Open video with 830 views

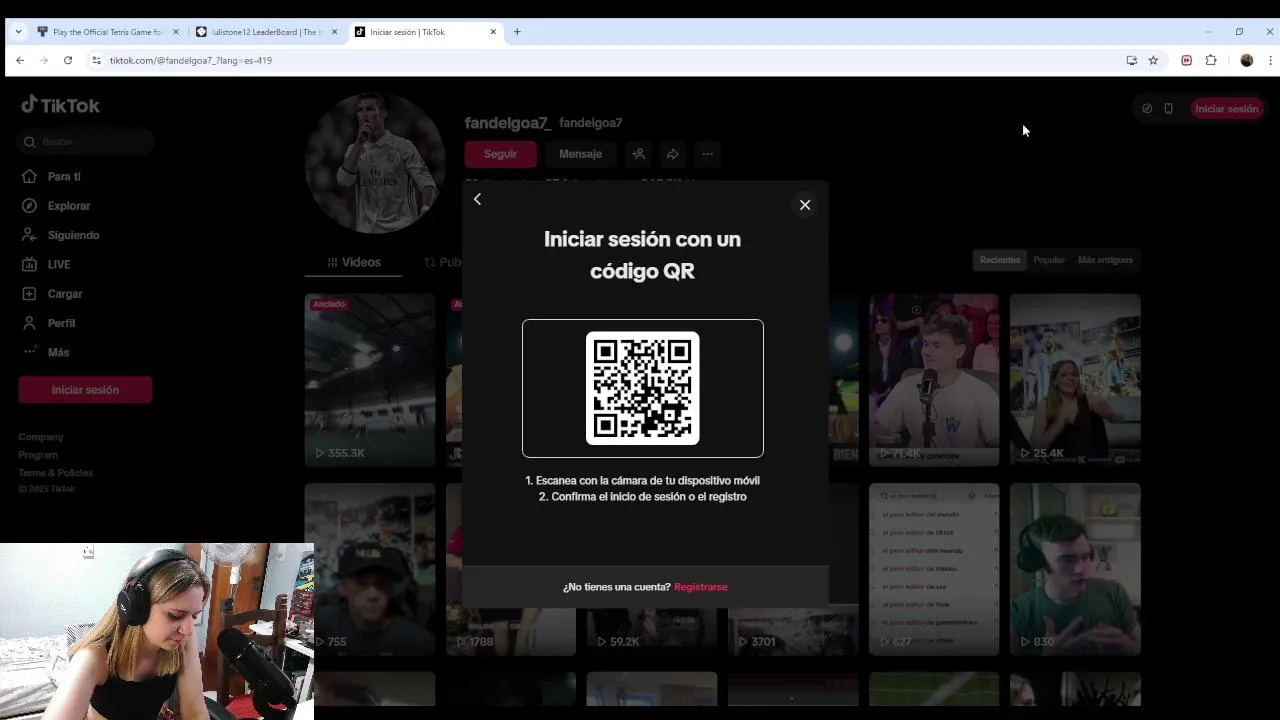pos(1075,569)
